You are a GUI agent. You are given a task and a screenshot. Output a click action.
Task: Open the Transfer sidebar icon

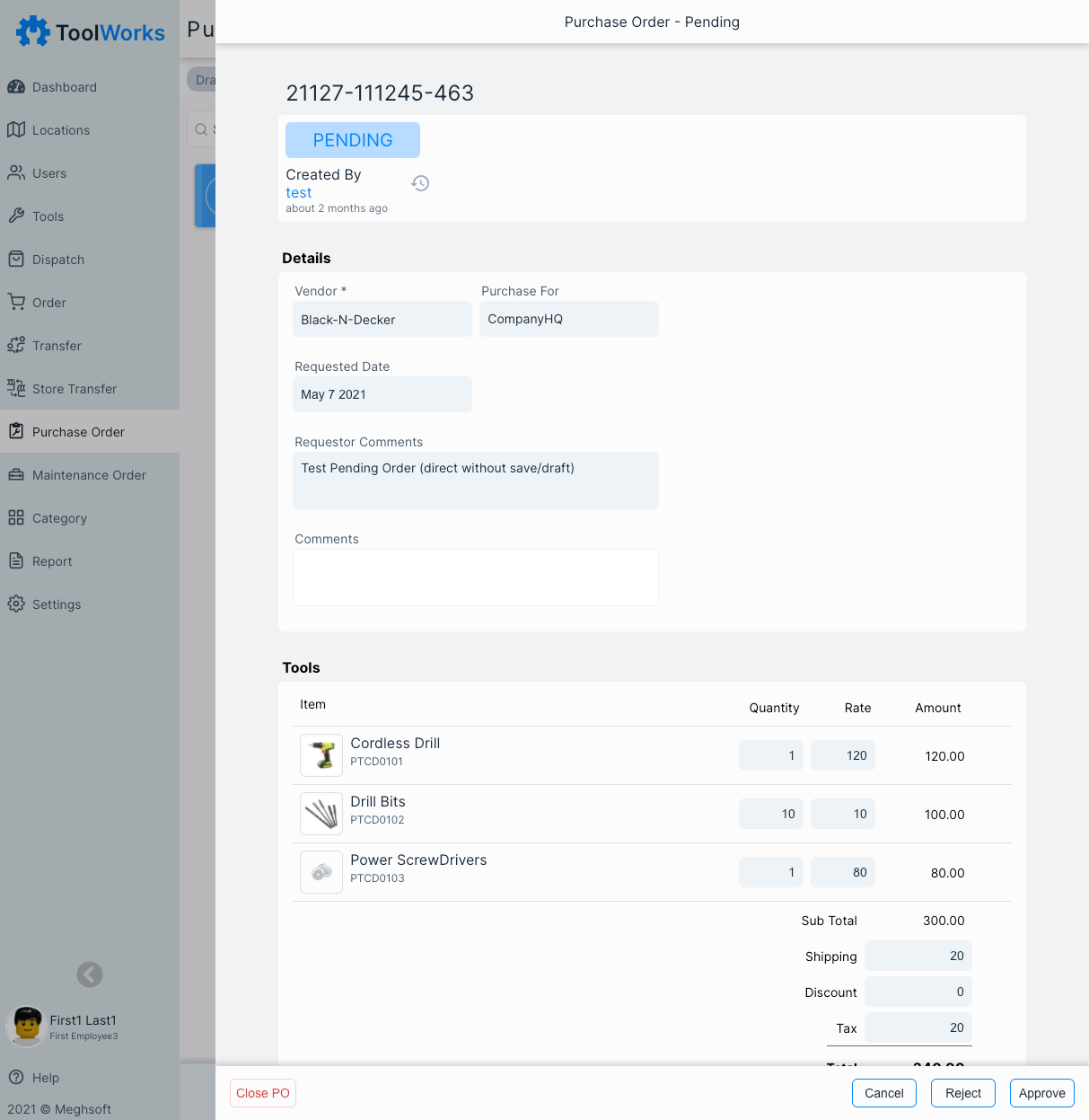pyautogui.click(x=16, y=345)
